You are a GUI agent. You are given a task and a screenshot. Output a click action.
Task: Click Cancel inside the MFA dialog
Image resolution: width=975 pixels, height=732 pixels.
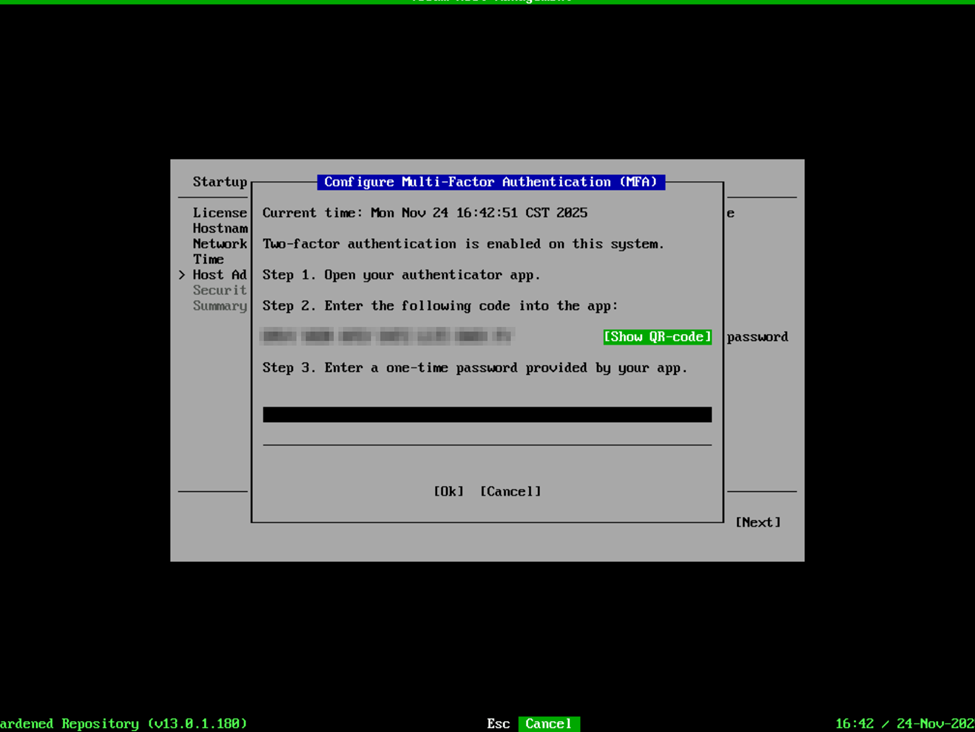pos(510,491)
